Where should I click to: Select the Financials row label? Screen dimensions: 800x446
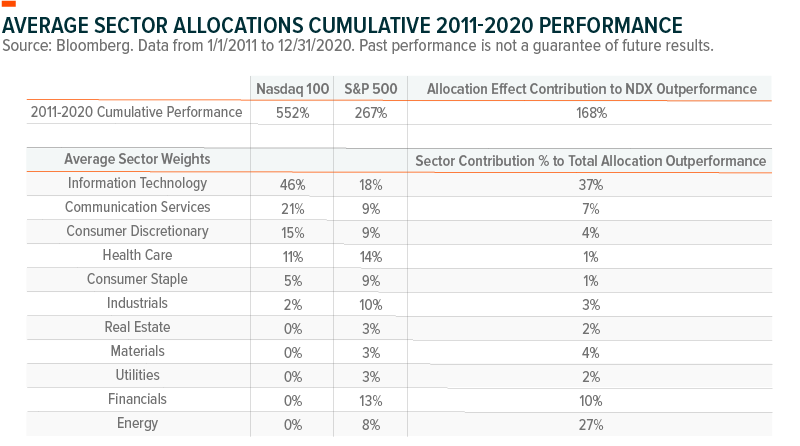tap(138, 399)
